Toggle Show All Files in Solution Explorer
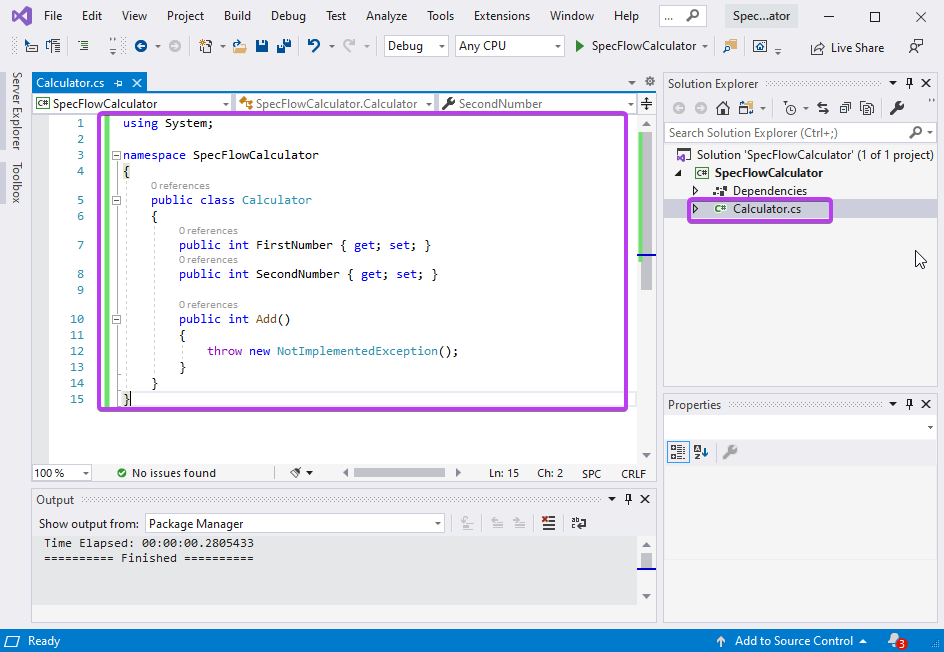 867,108
